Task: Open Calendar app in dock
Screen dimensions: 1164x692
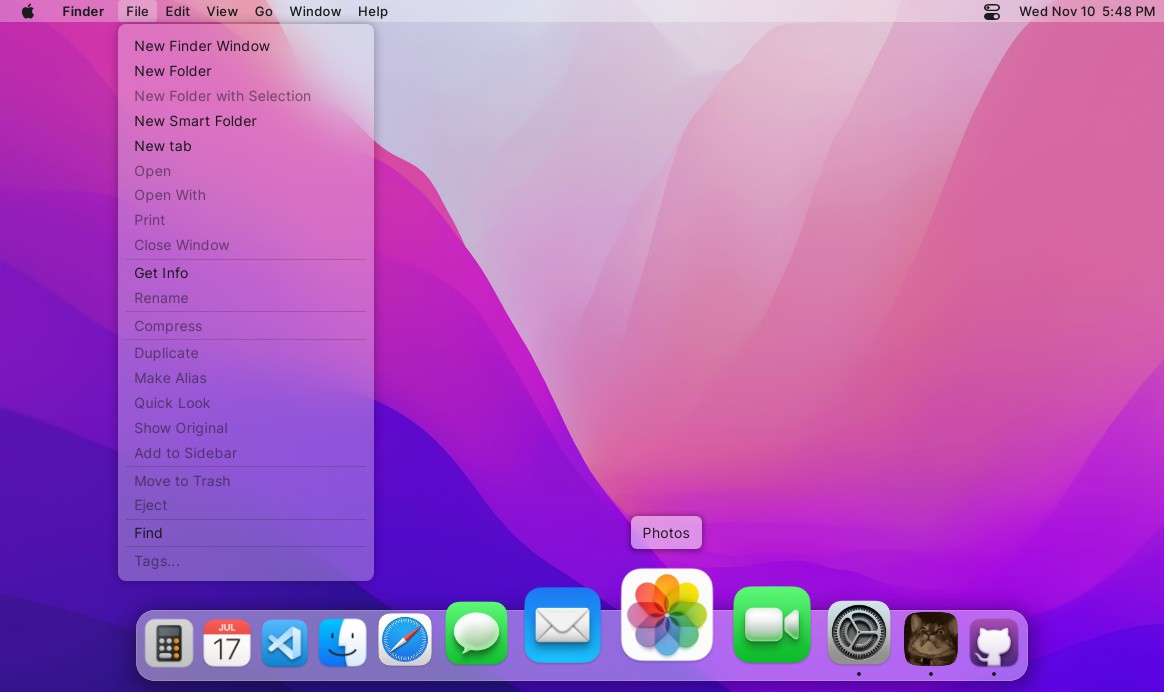Action: point(226,642)
